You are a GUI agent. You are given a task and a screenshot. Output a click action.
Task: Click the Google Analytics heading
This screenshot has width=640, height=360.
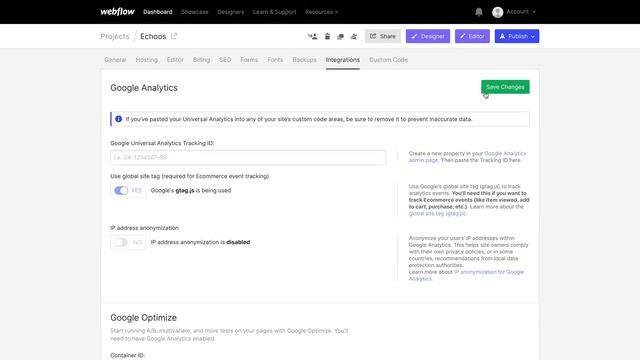144,88
